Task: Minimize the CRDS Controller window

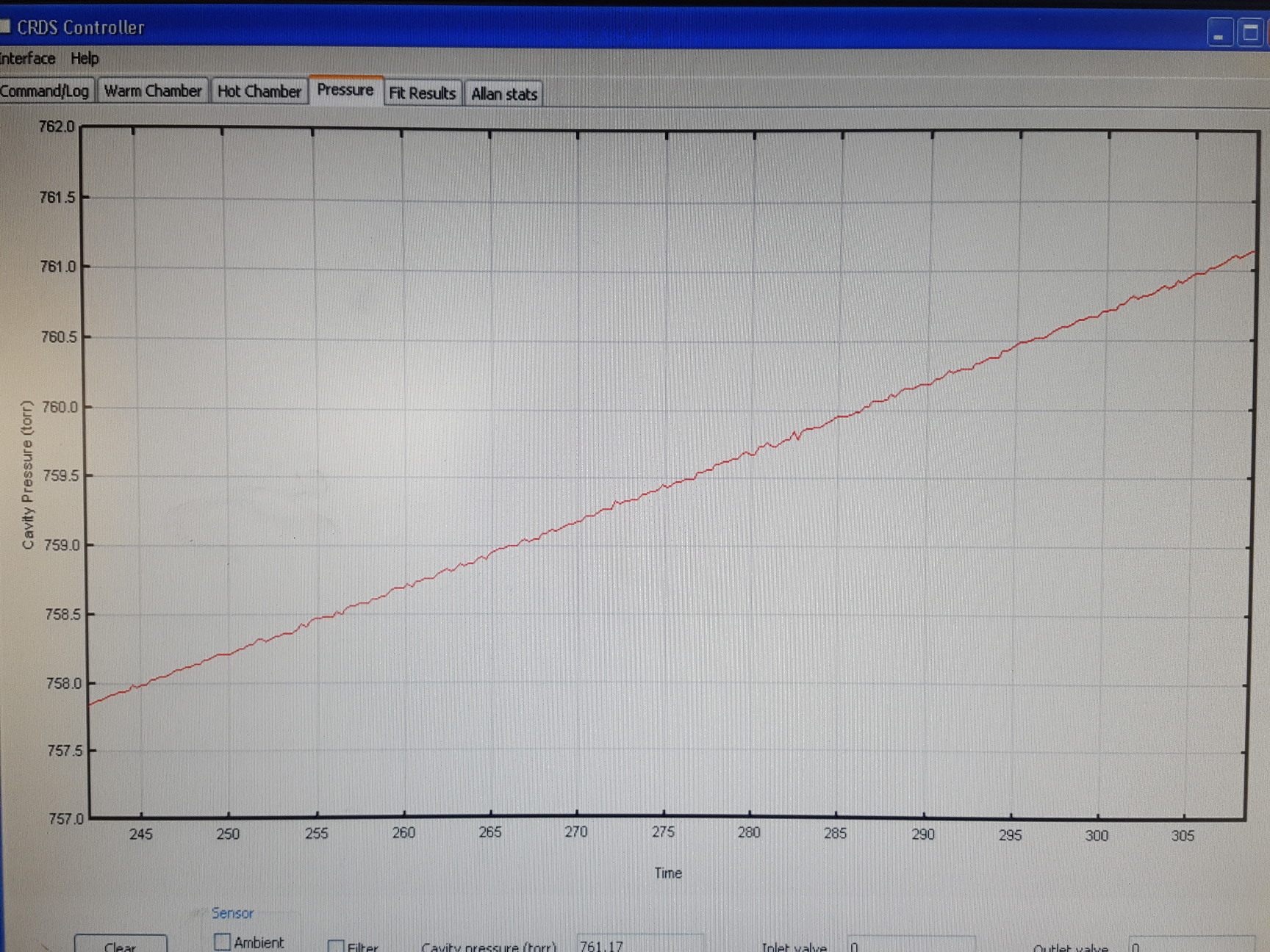Action: pos(1219,32)
